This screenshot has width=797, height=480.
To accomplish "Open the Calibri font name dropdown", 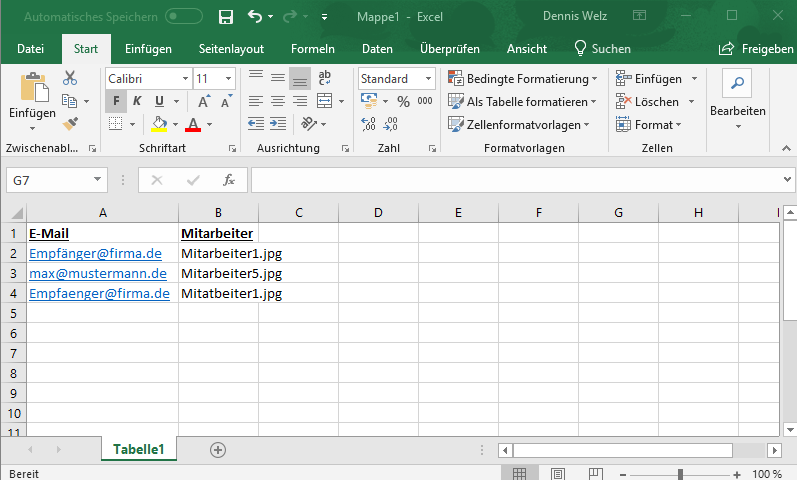I will (x=148, y=78).
